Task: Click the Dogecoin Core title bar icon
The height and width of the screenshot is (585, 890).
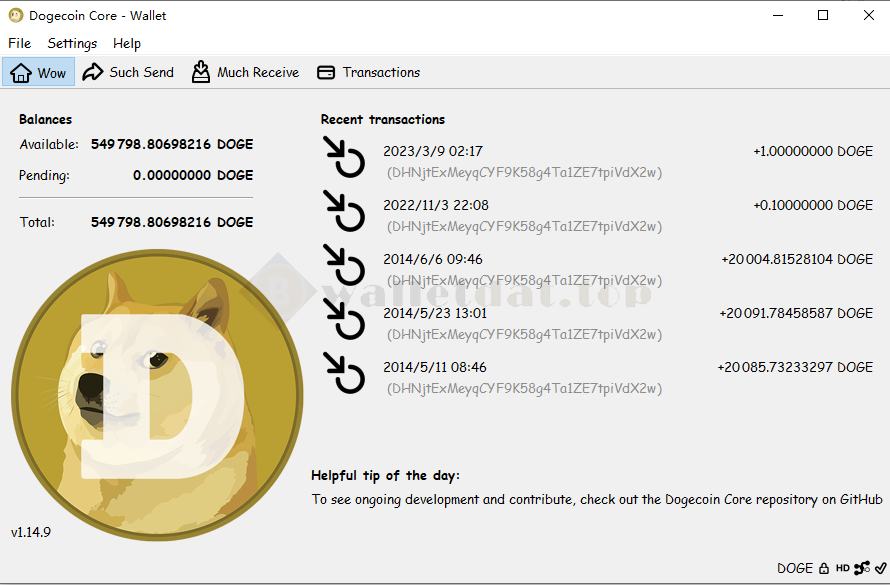Action: 15,15
